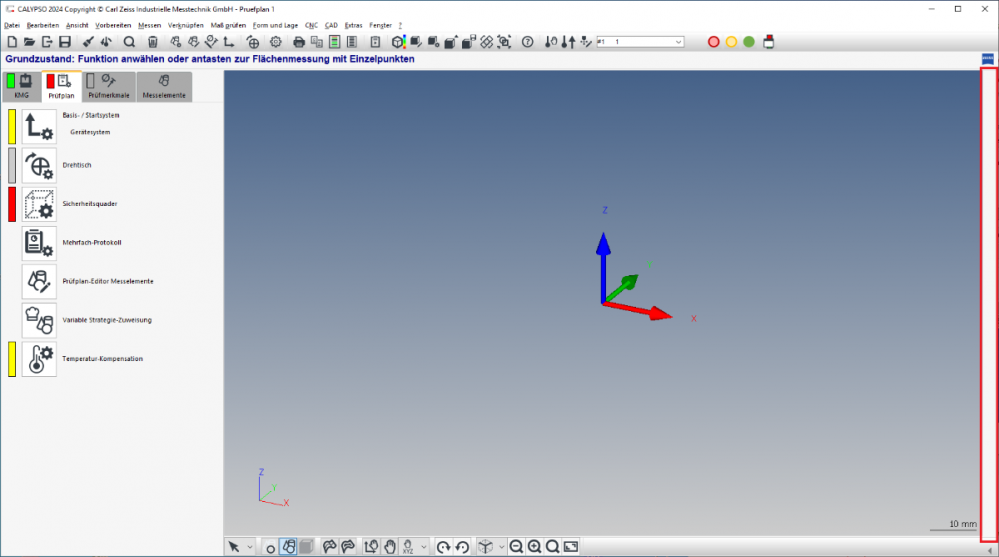This screenshot has height=557, width=999.
Task: Open the Messelemente tab
Action: pos(164,87)
